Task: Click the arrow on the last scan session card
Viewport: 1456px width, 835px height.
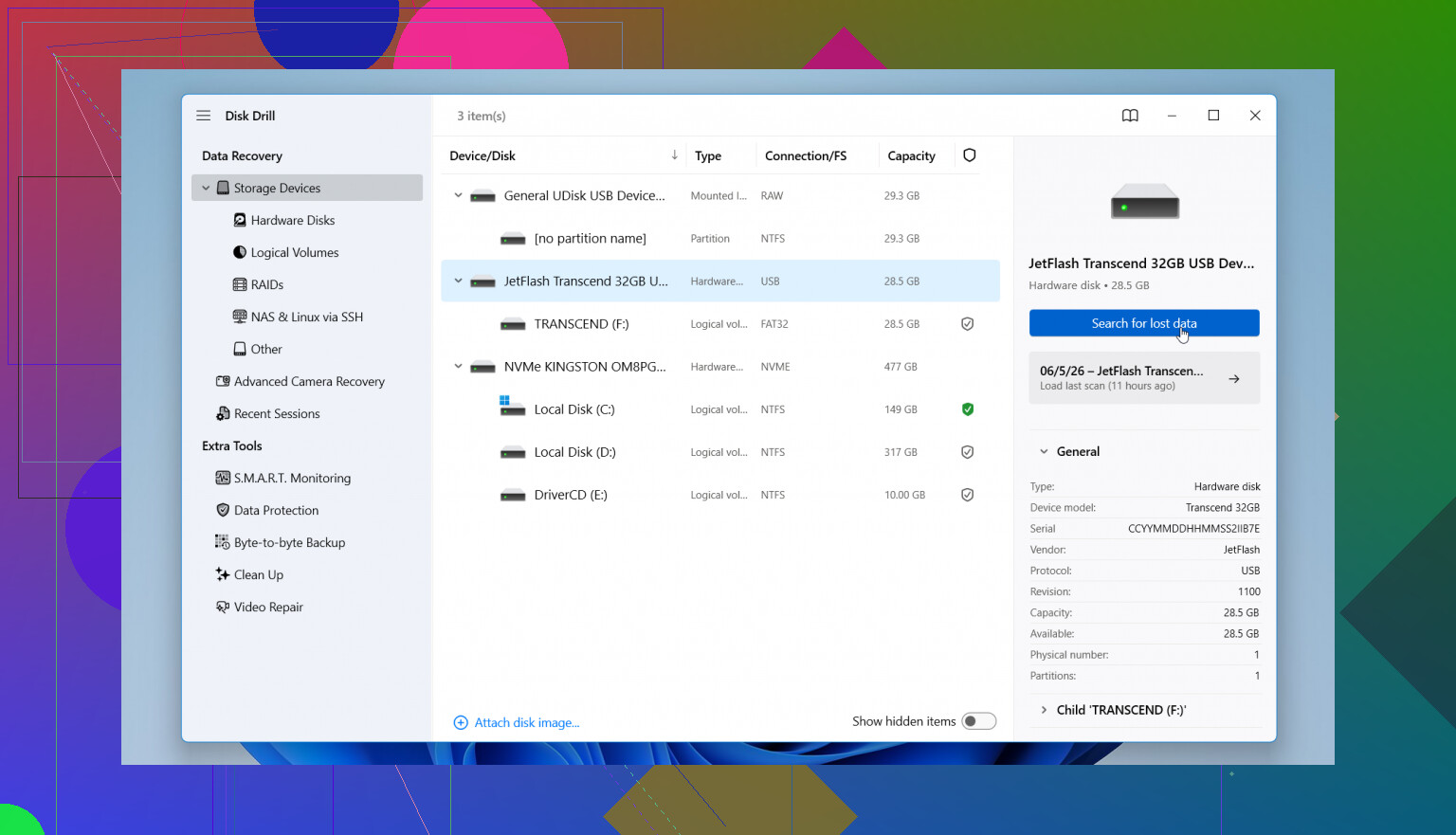Action: (1234, 378)
